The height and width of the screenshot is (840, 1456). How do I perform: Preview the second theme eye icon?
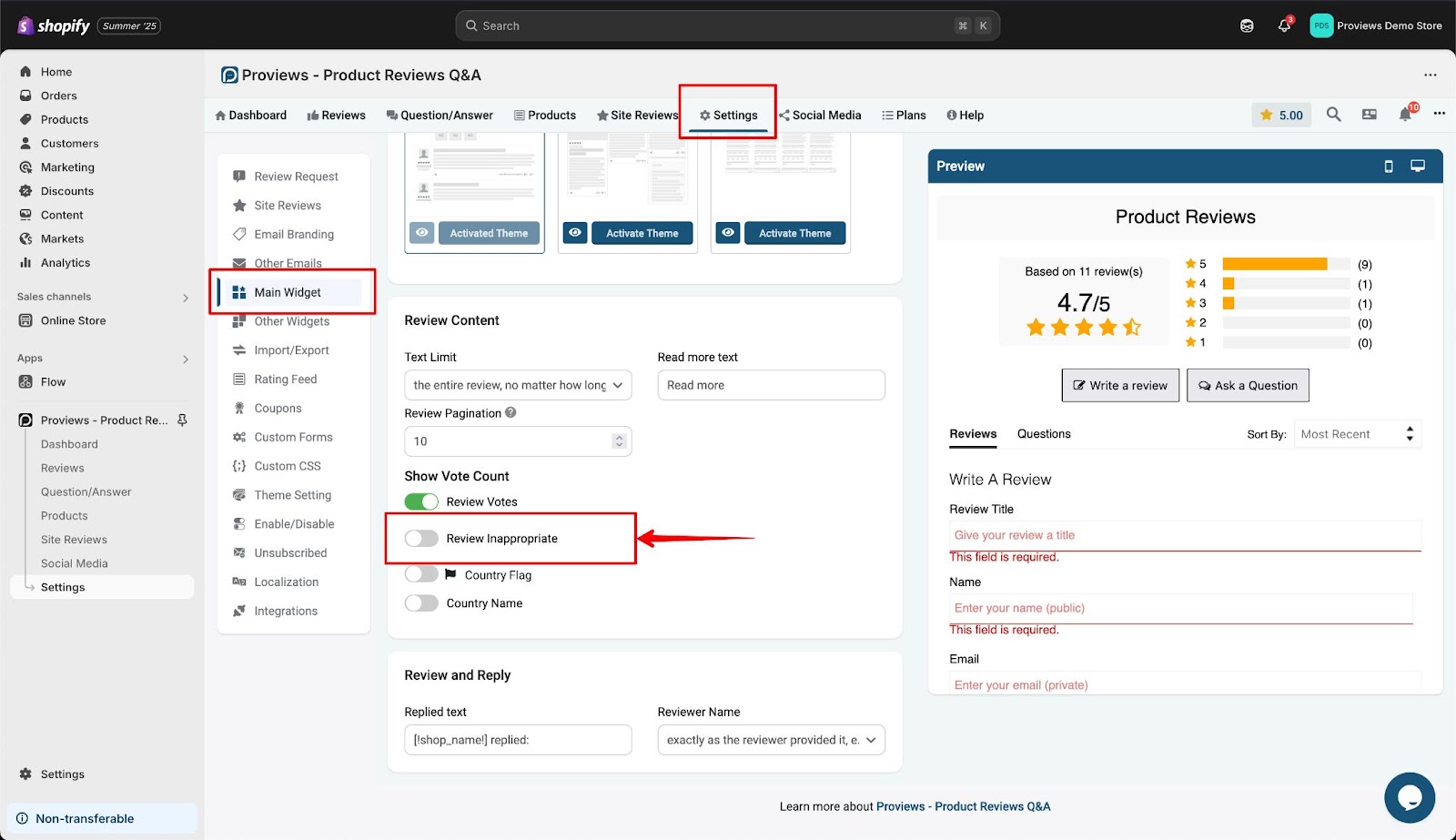click(575, 233)
